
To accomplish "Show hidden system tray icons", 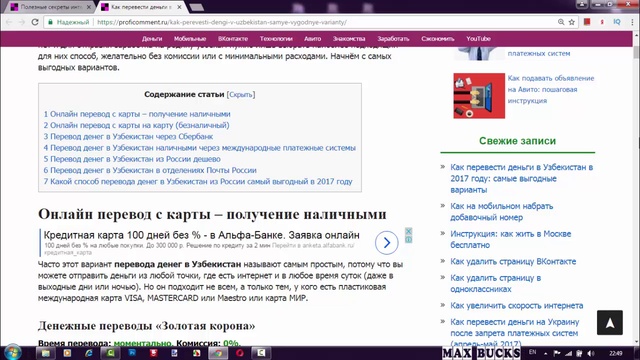I will pyautogui.click(x=545, y=353).
